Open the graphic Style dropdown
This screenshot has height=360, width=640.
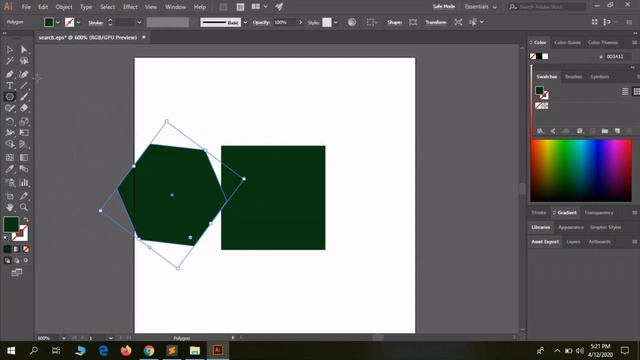(x=336, y=22)
